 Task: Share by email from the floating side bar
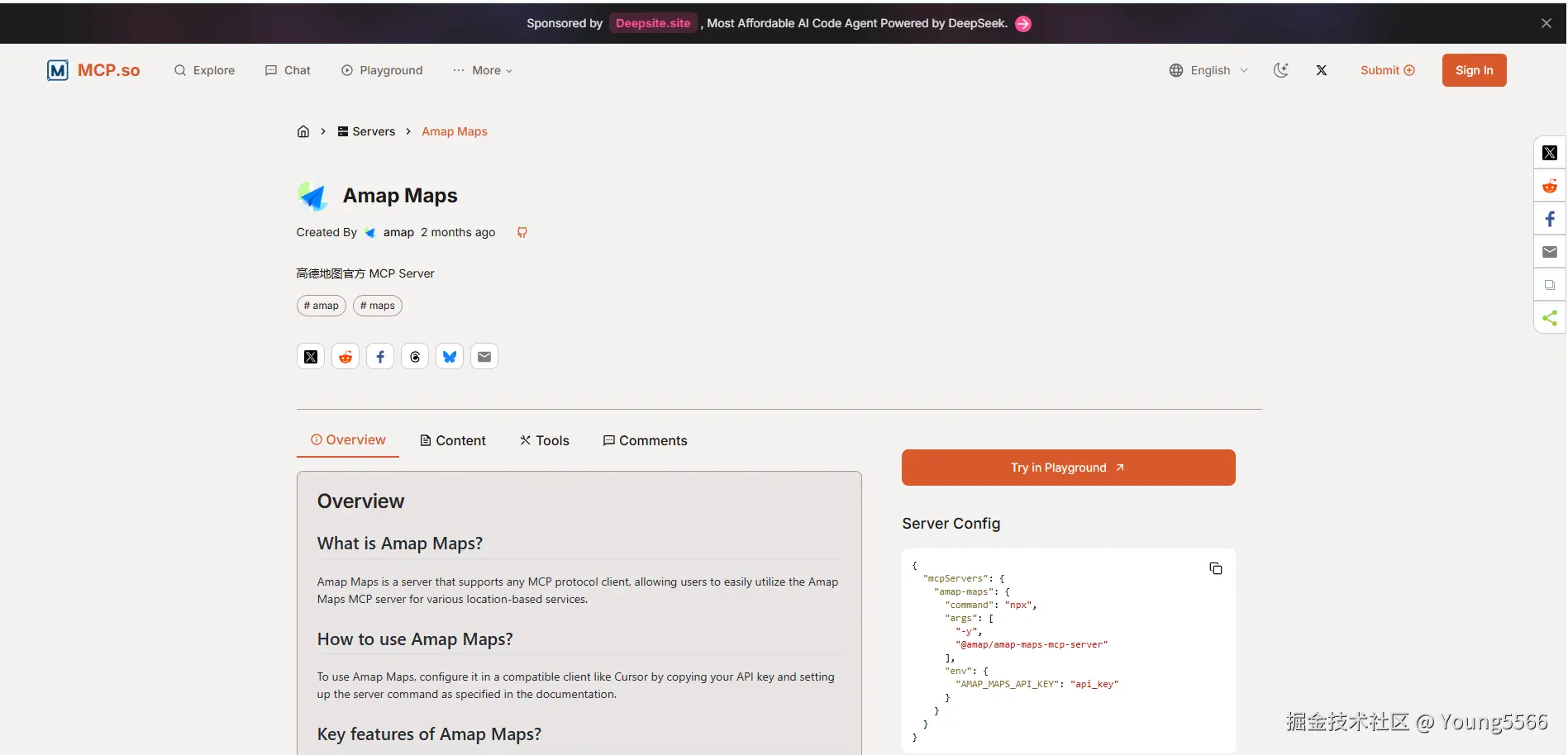pos(1550,252)
